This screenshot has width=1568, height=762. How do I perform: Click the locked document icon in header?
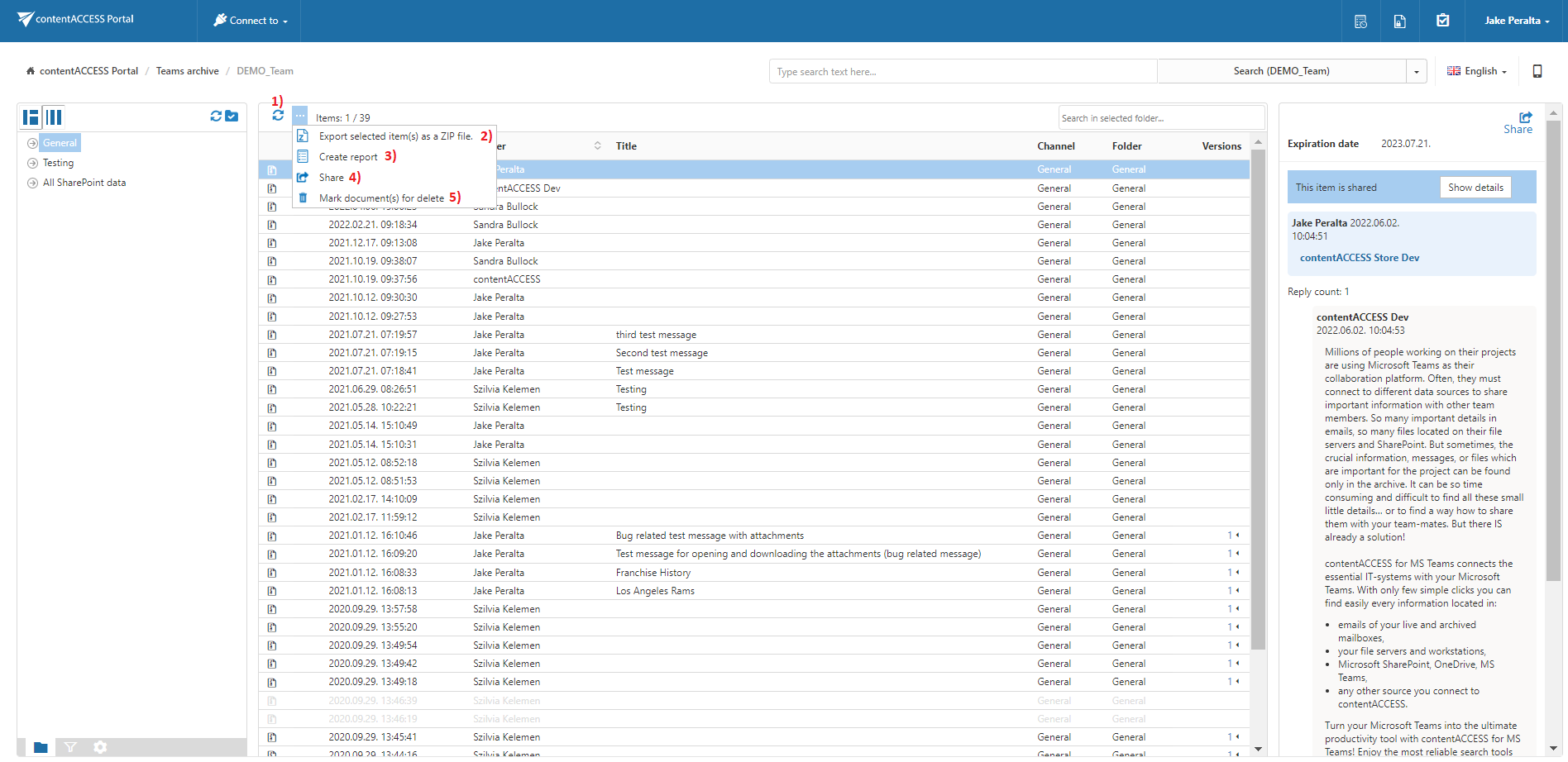[x=1399, y=21]
